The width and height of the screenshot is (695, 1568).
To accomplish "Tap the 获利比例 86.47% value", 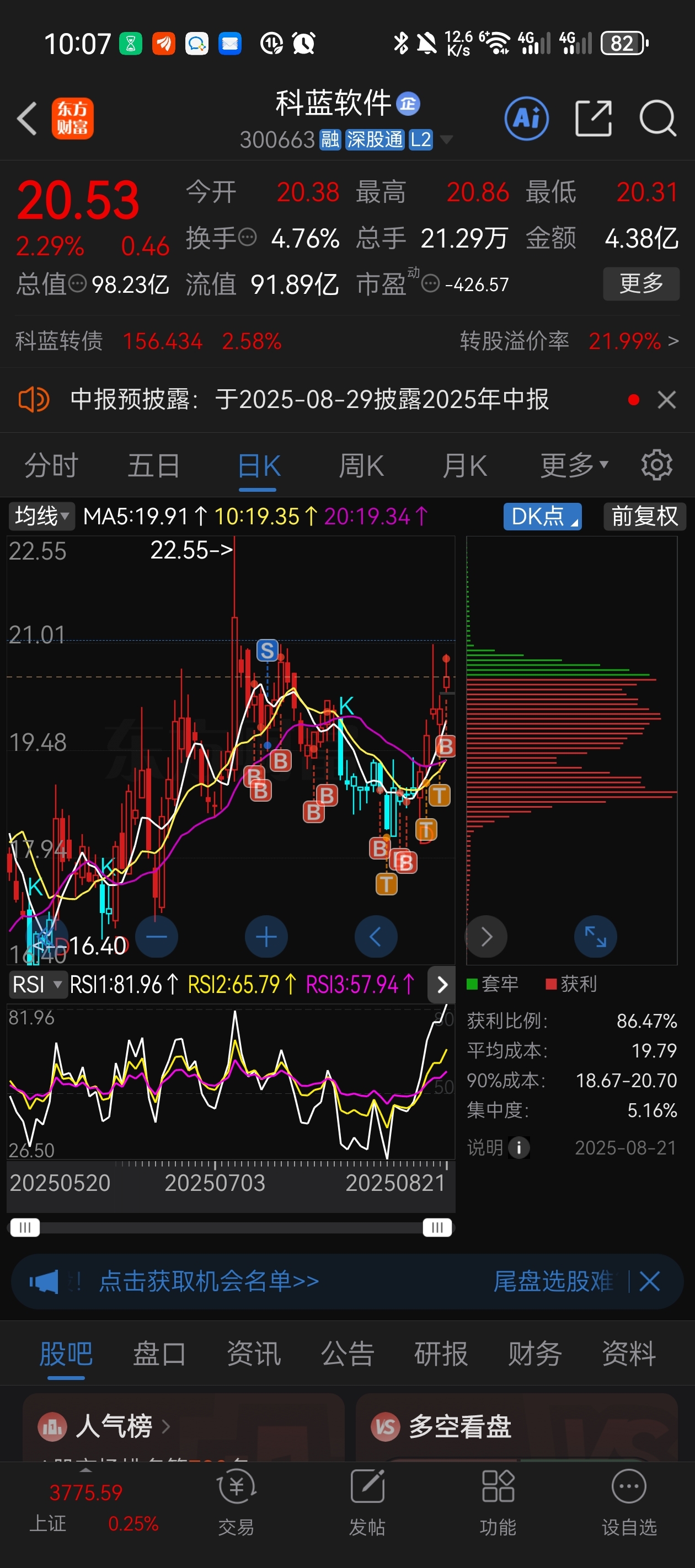I will pos(646,1021).
